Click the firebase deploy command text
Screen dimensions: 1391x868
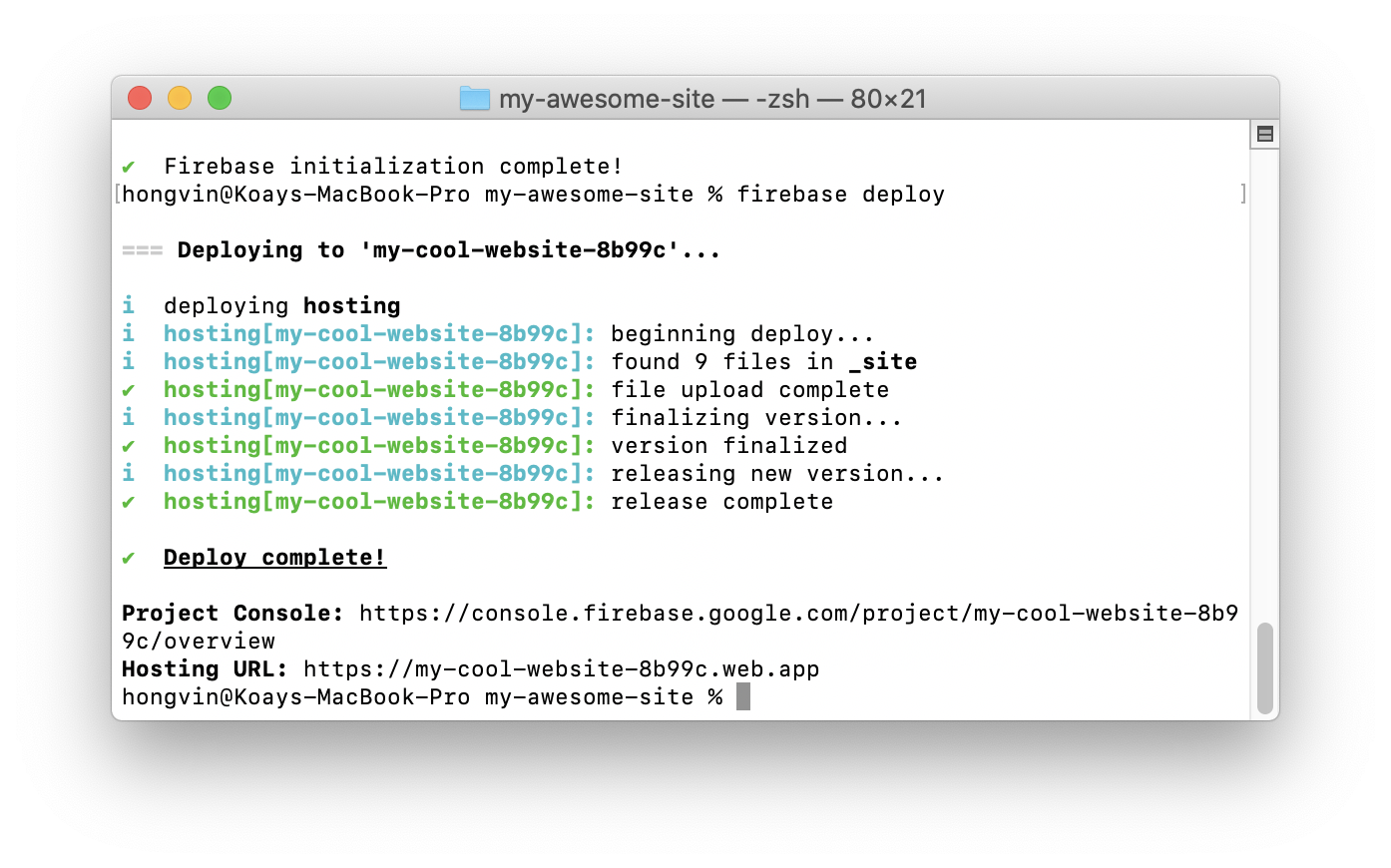coord(841,195)
